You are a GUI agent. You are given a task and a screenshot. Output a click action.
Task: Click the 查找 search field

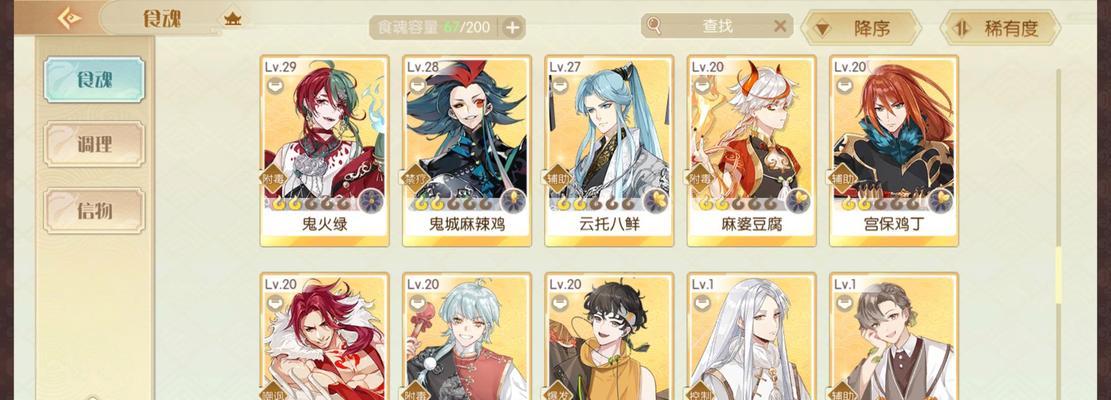tap(717, 26)
